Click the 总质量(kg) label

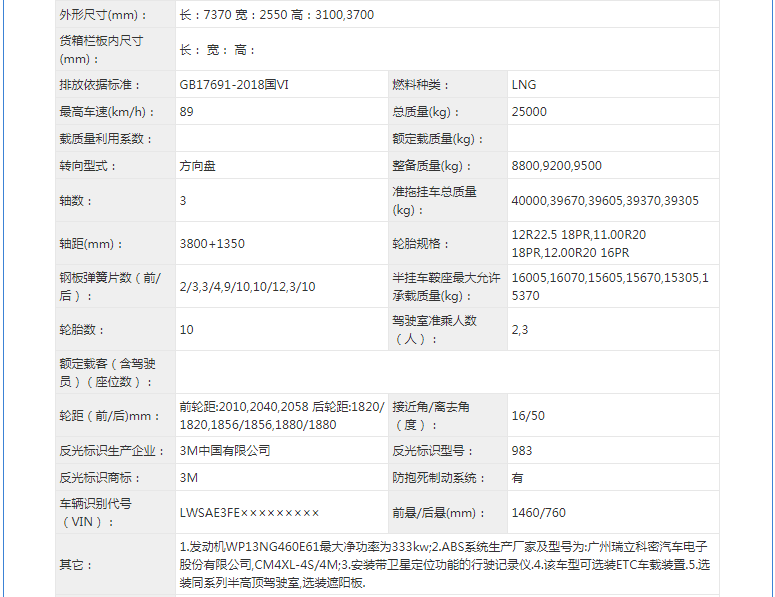point(426,112)
